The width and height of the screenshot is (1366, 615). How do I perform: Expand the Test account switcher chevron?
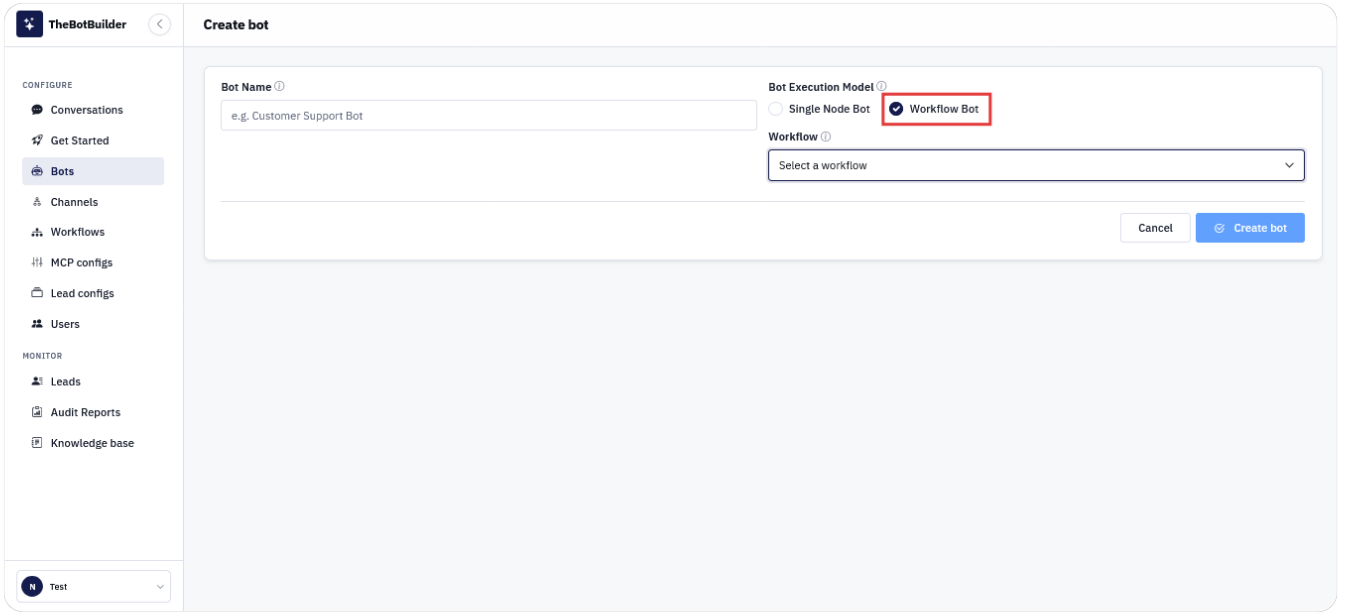point(160,587)
